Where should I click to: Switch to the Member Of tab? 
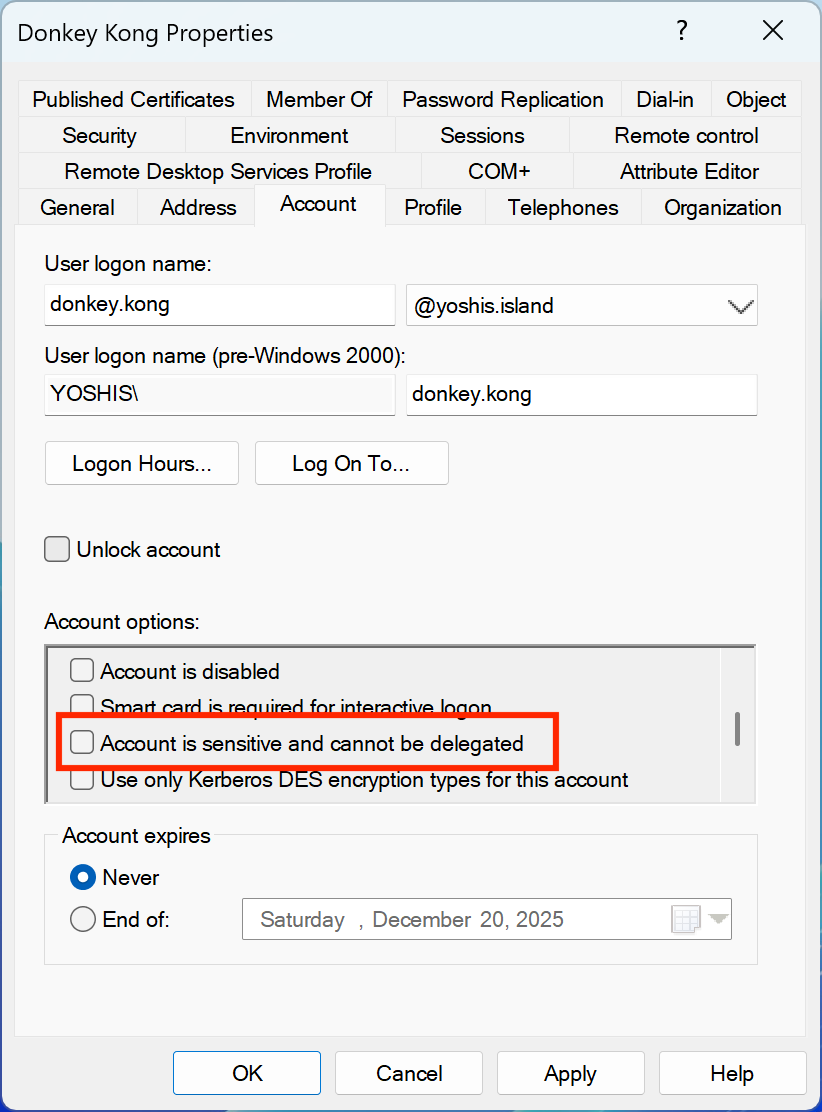319,100
